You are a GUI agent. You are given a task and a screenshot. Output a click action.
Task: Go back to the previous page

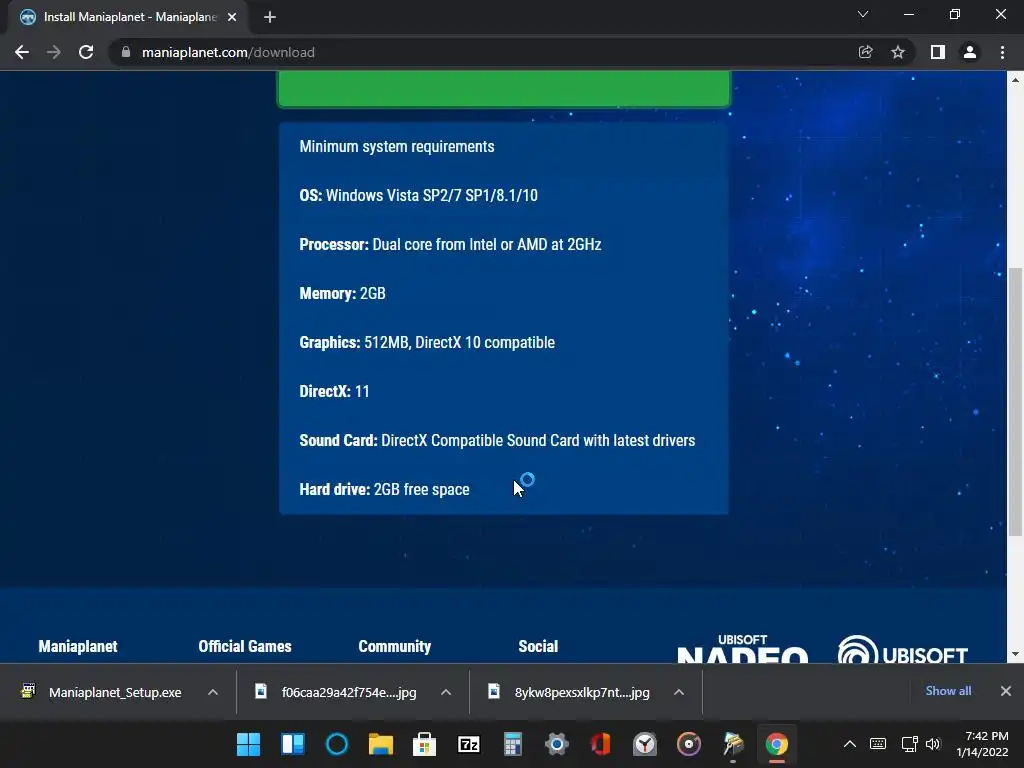coord(22,52)
